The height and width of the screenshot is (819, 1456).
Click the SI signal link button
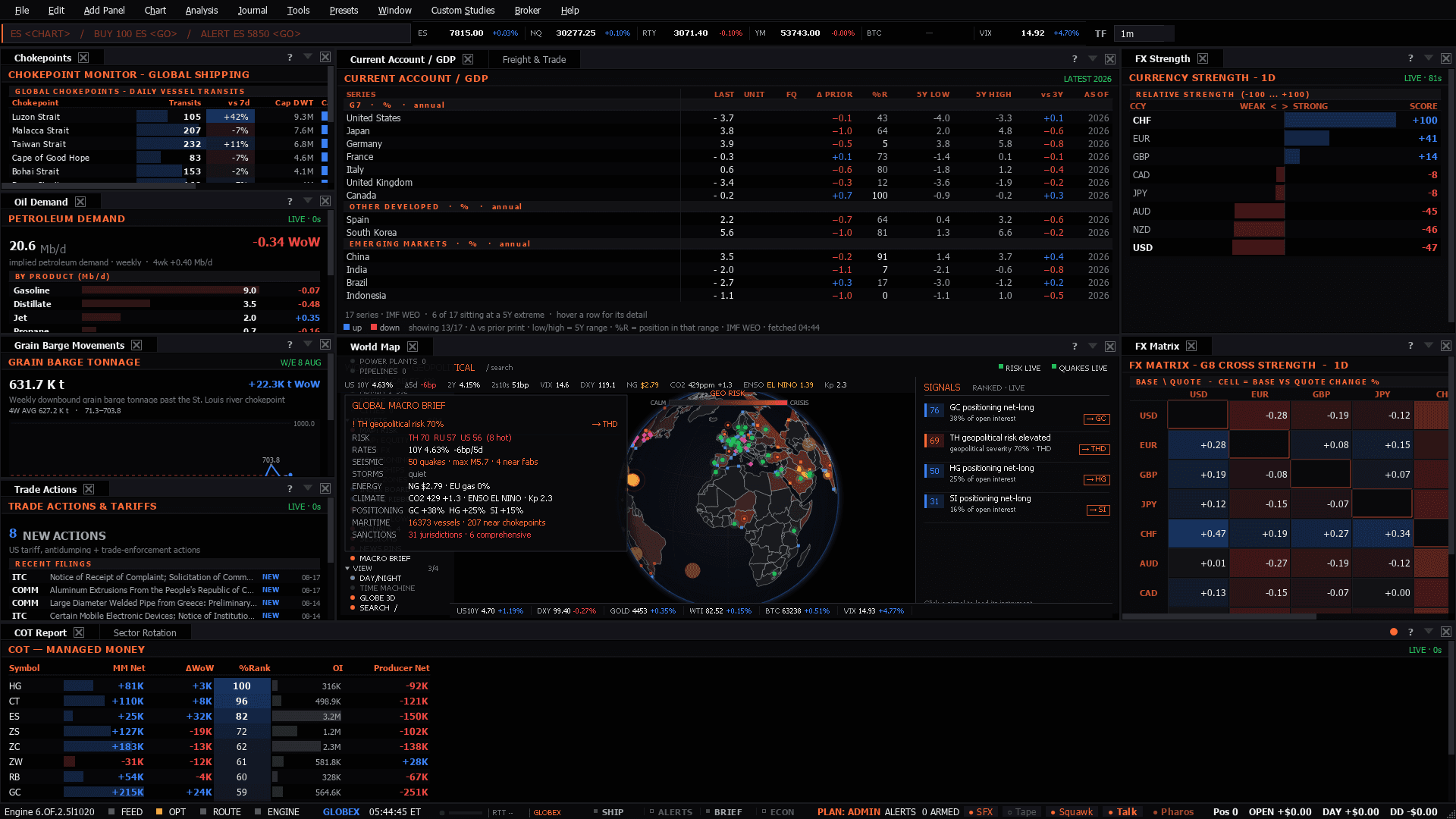(1098, 510)
